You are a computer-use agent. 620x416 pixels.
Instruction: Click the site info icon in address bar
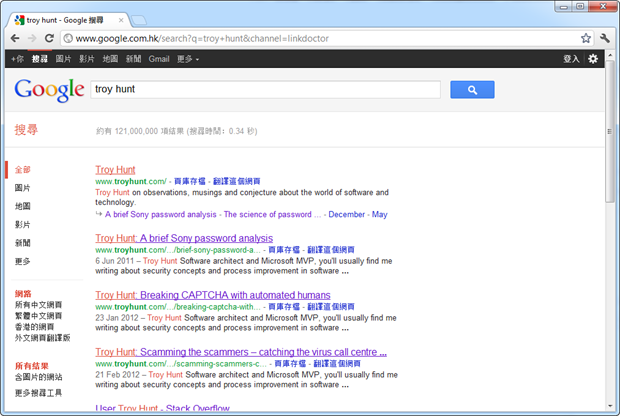(x=68, y=38)
